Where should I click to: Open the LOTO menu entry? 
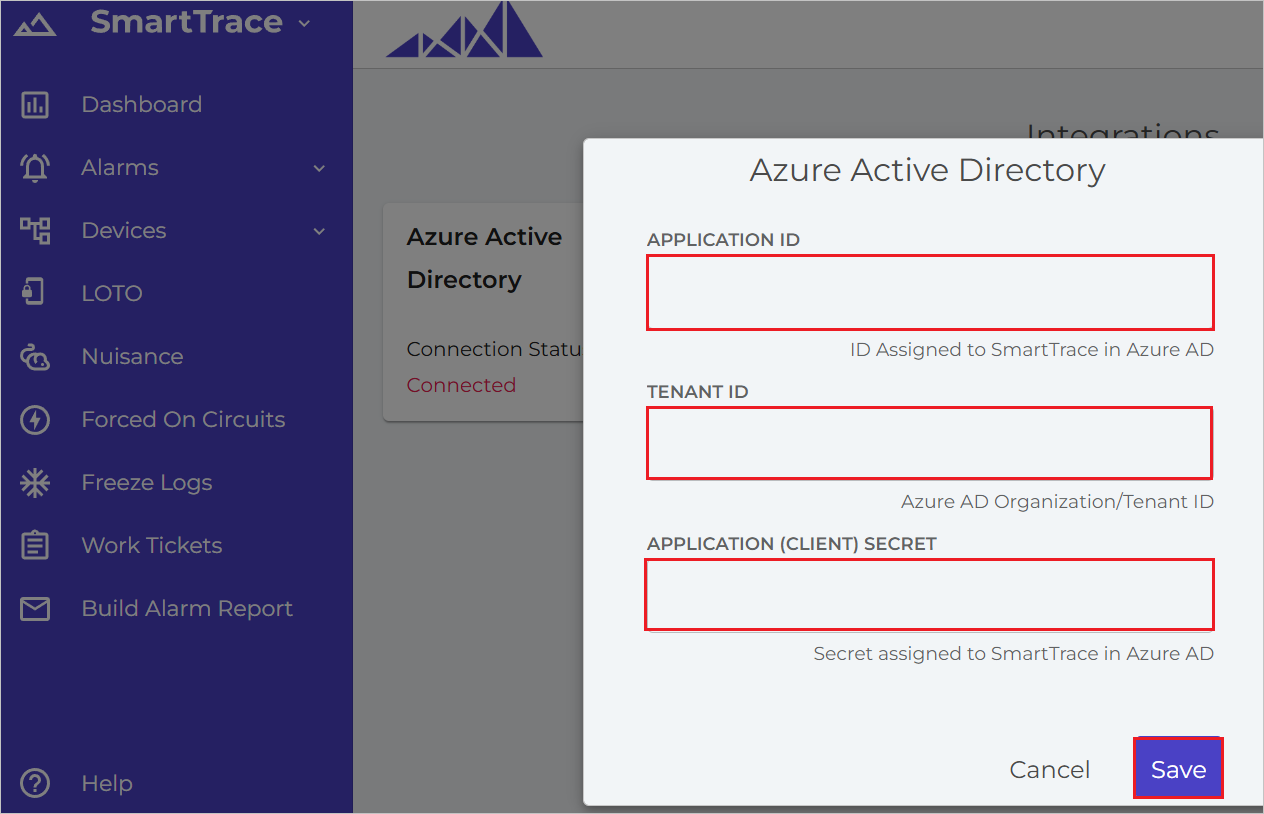click(111, 292)
